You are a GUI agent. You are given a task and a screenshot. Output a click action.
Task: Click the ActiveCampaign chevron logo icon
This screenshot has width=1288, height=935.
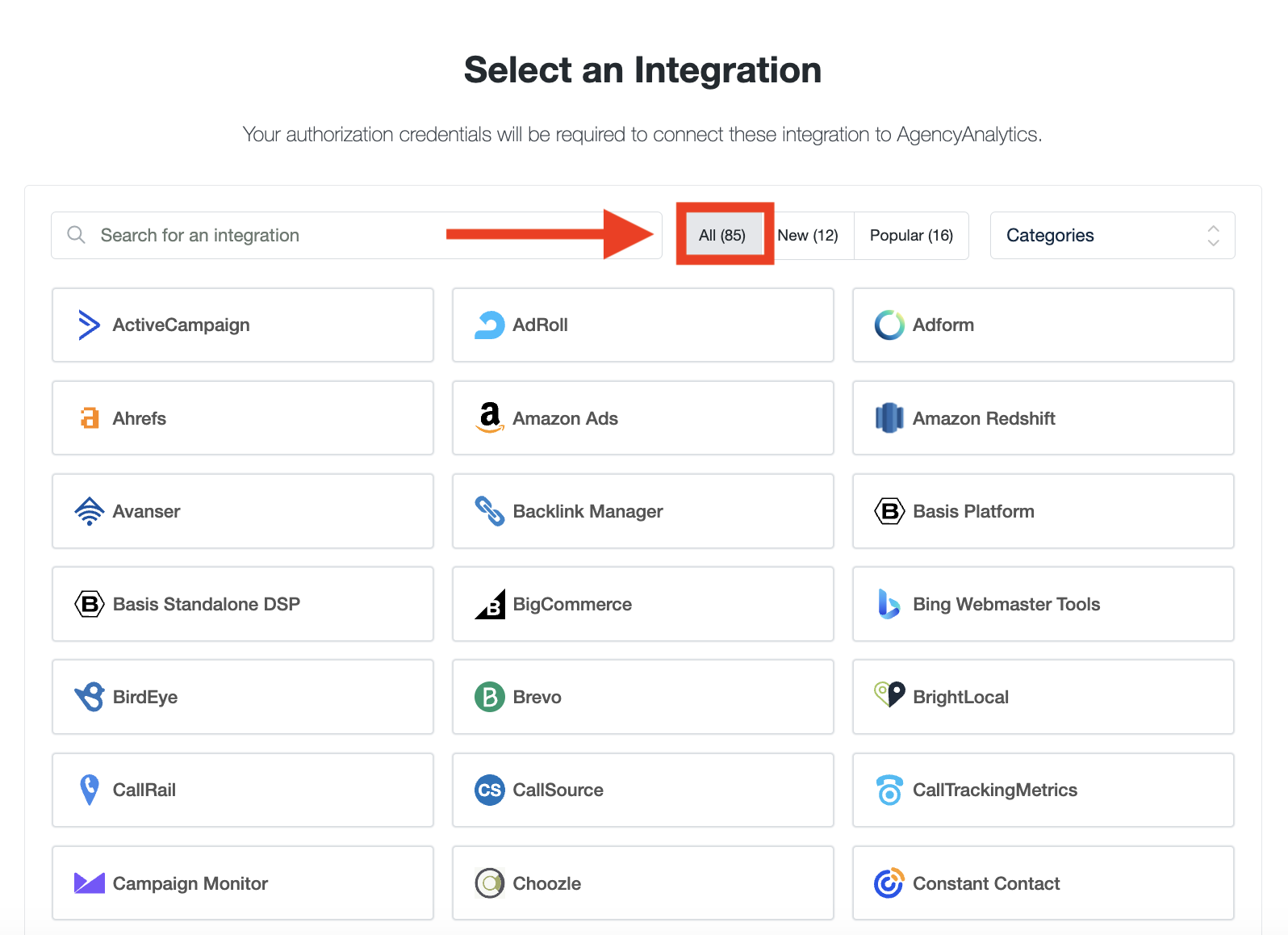tap(89, 325)
